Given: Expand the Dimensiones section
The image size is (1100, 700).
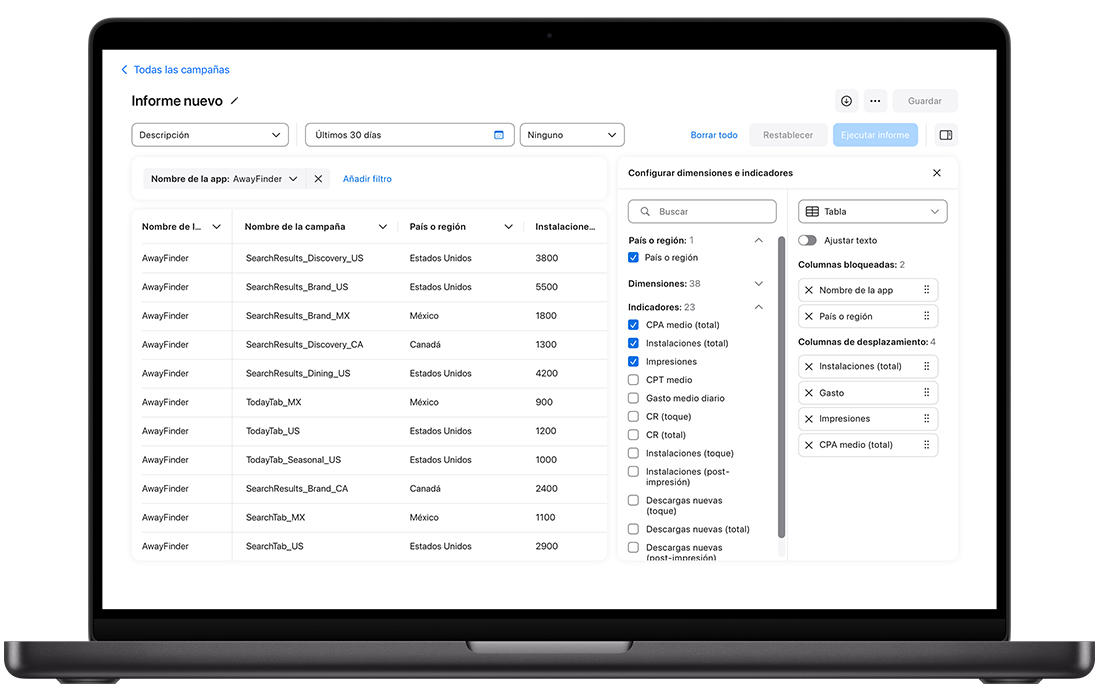Looking at the screenshot, I should 758,284.
